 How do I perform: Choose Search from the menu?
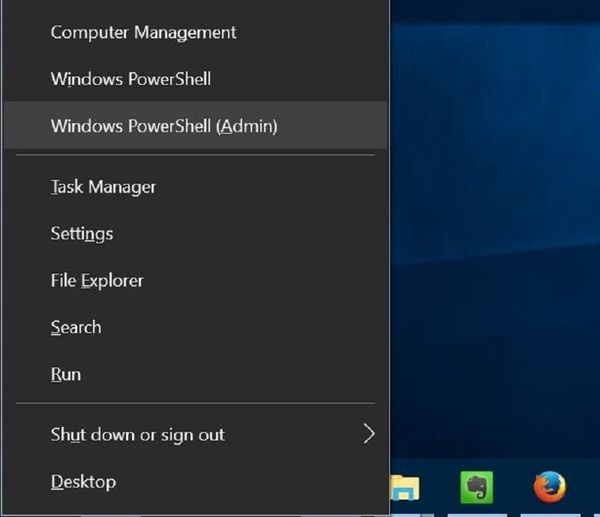[x=76, y=328]
